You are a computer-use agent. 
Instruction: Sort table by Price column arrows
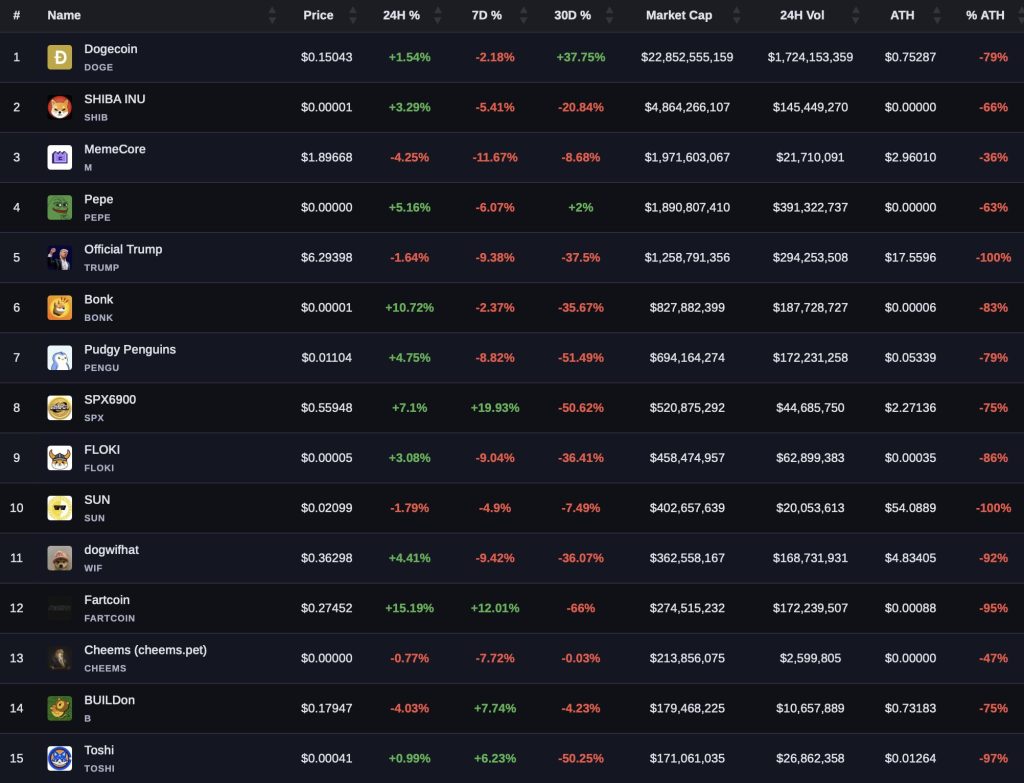coord(352,15)
